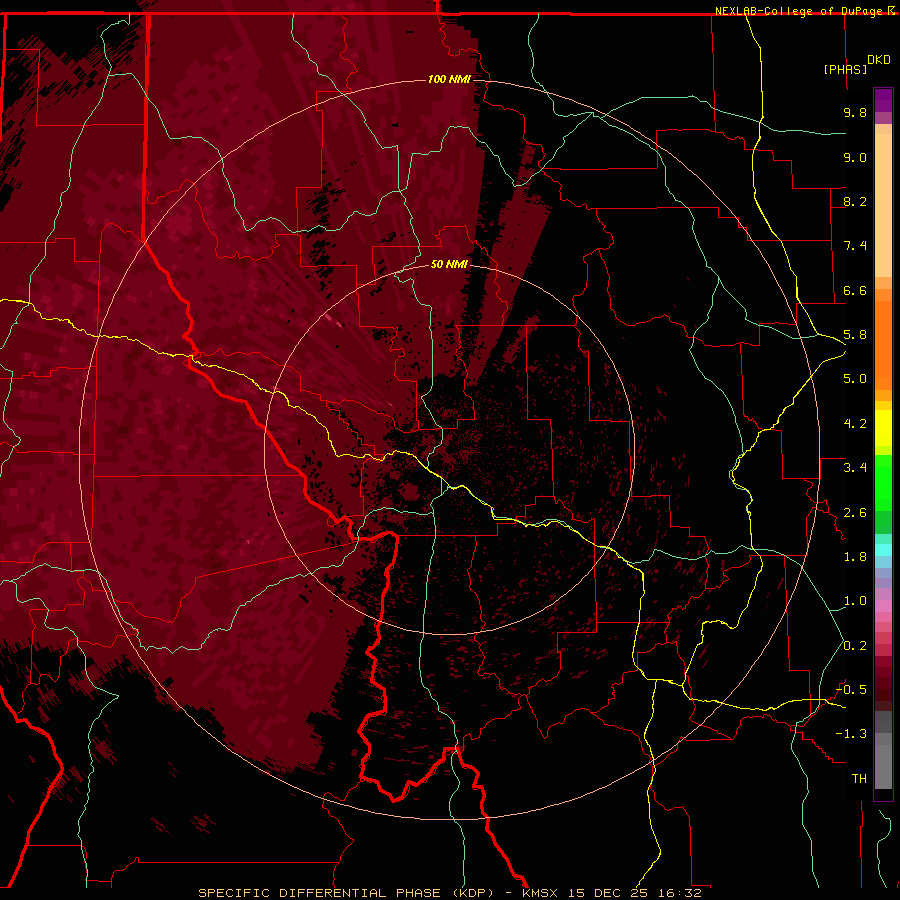Click the bright green band of the color bar

pyautogui.click(x=883, y=483)
